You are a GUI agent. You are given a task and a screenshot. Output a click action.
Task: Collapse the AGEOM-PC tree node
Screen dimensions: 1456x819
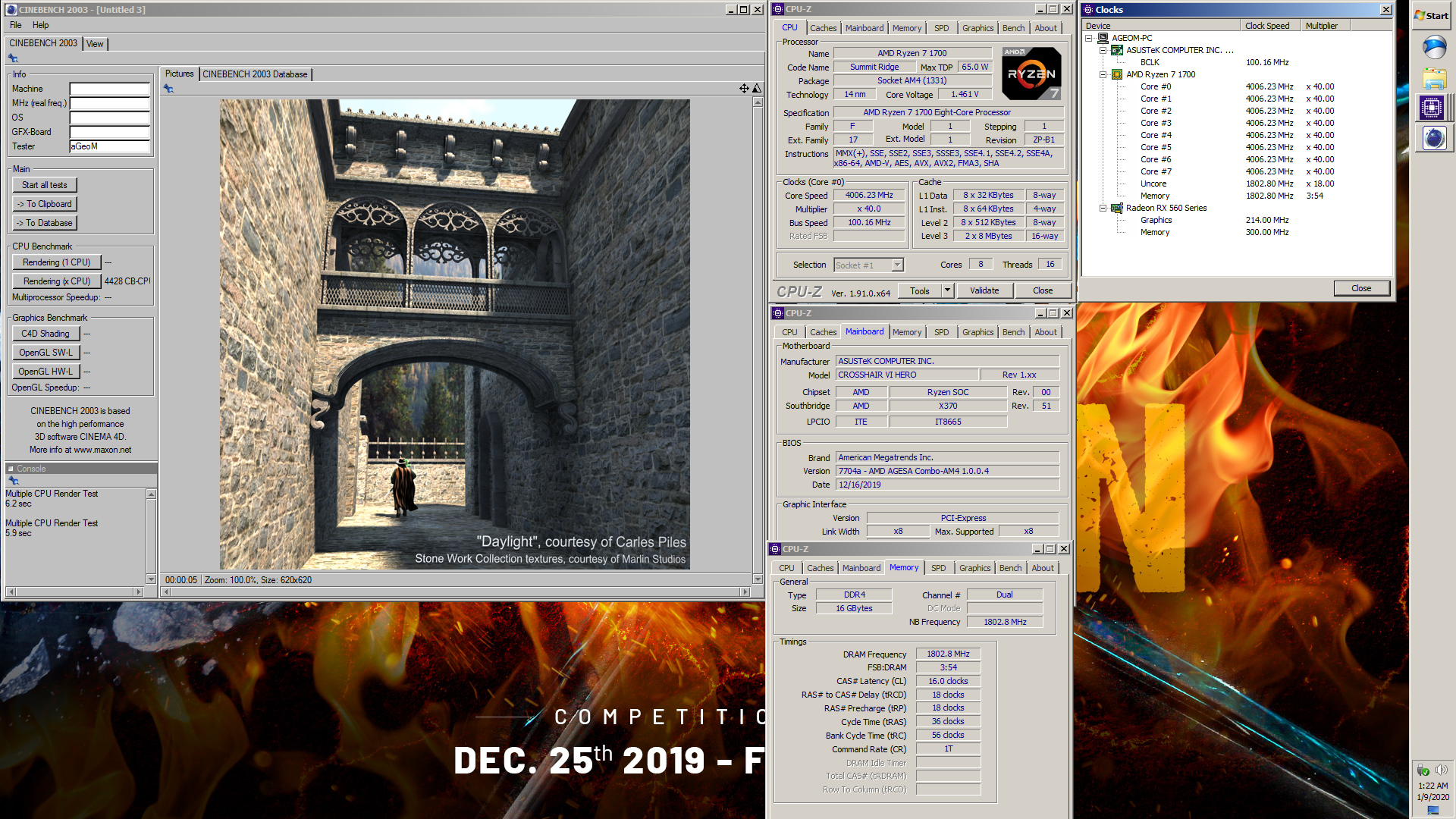pos(1089,38)
